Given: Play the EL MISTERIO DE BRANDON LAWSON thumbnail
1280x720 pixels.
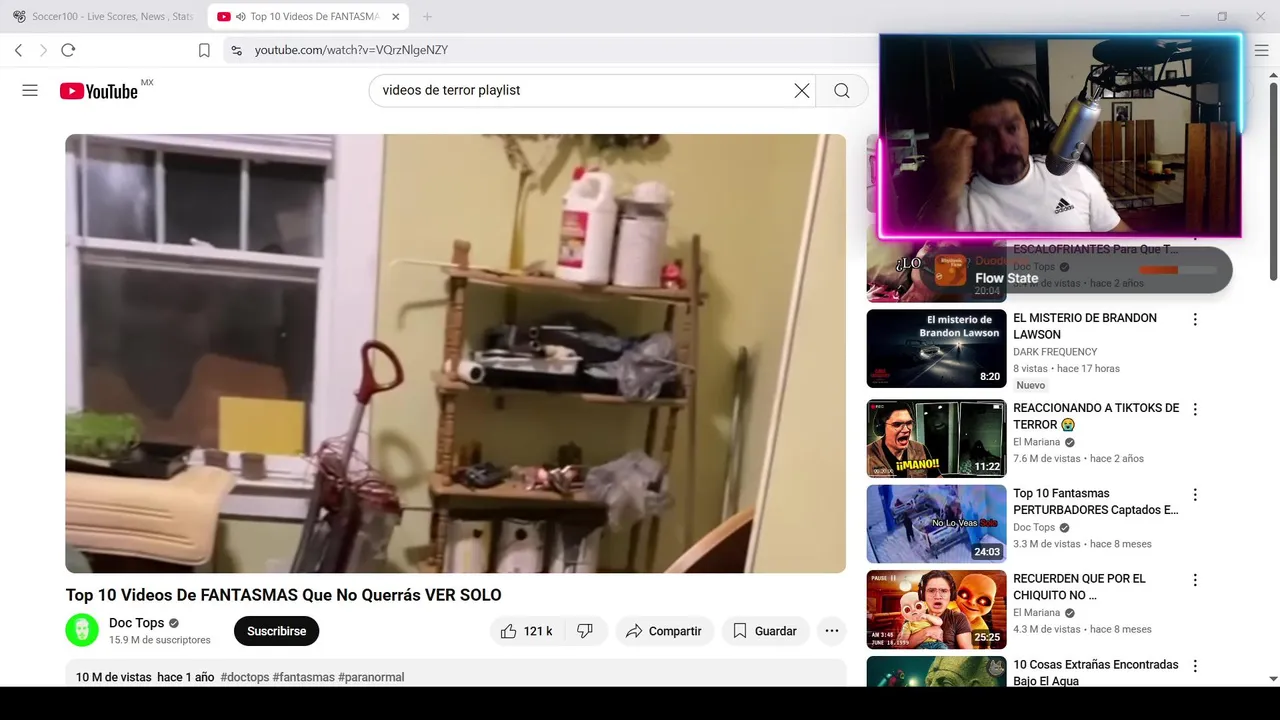Looking at the screenshot, I should pyautogui.click(x=936, y=349).
